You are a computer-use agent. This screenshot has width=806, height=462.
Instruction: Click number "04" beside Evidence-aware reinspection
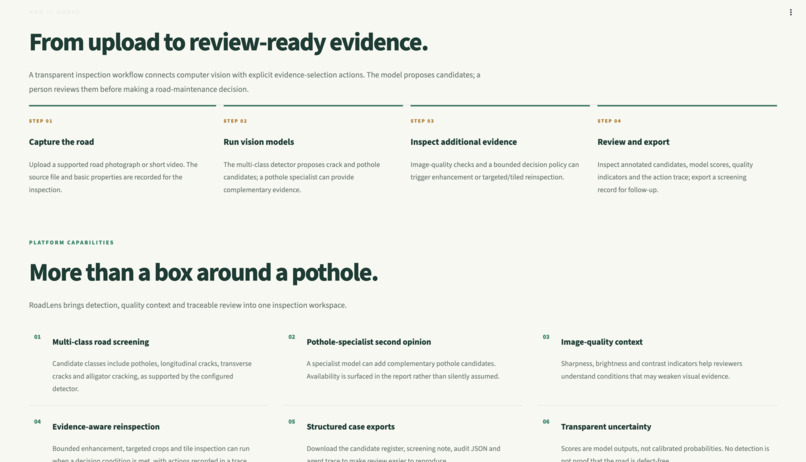38,422
